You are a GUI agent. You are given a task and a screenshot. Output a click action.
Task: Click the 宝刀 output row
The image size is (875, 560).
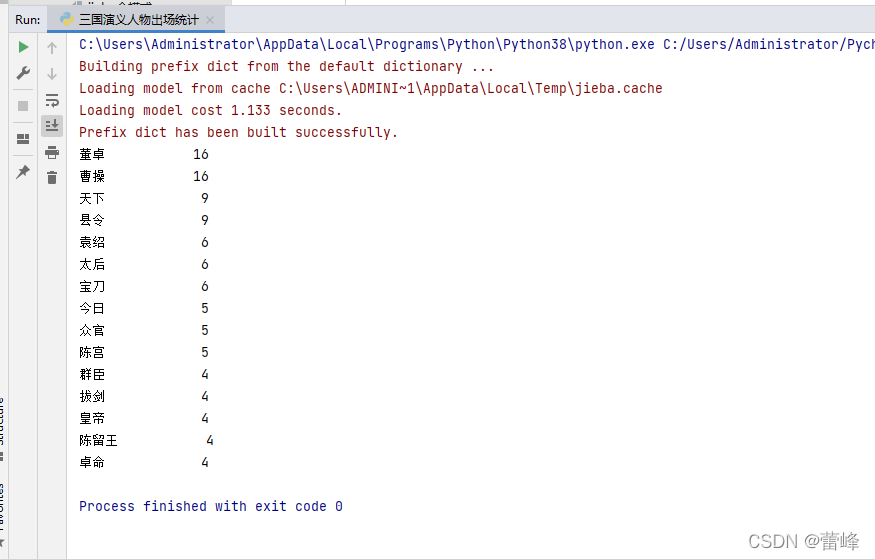[x=144, y=287]
